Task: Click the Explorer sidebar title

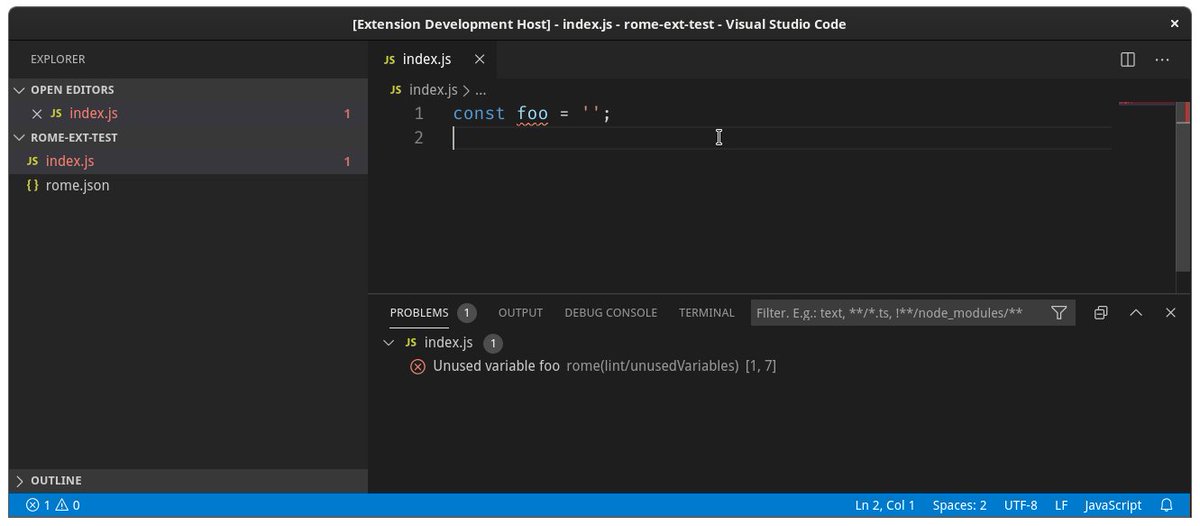Action: pyautogui.click(x=58, y=59)
